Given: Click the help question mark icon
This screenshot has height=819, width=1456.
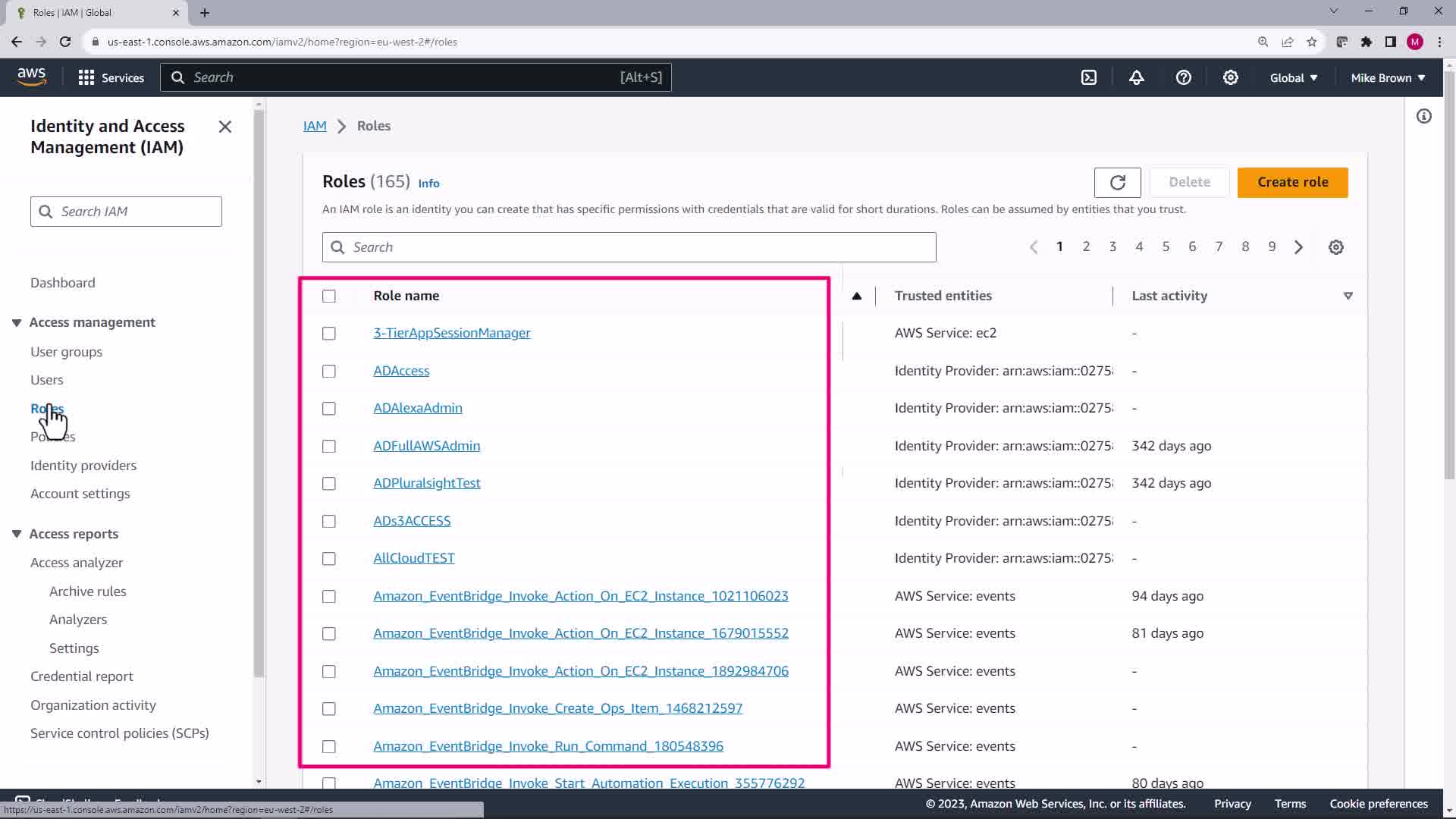Looking at the screenshot, I should click(x=1183, y=77).
